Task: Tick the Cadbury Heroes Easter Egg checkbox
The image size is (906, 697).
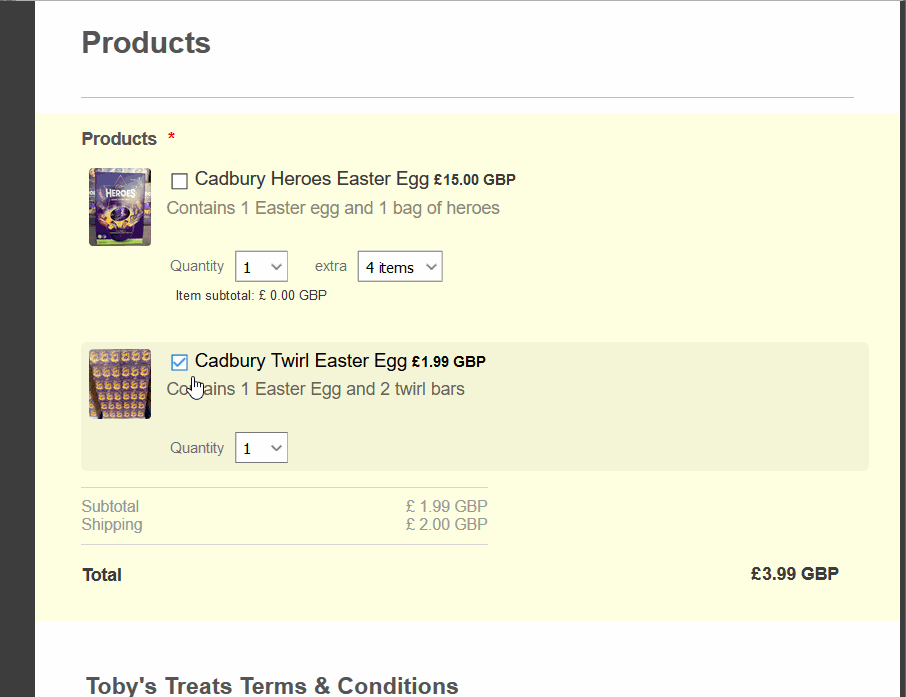Action: 180,181
